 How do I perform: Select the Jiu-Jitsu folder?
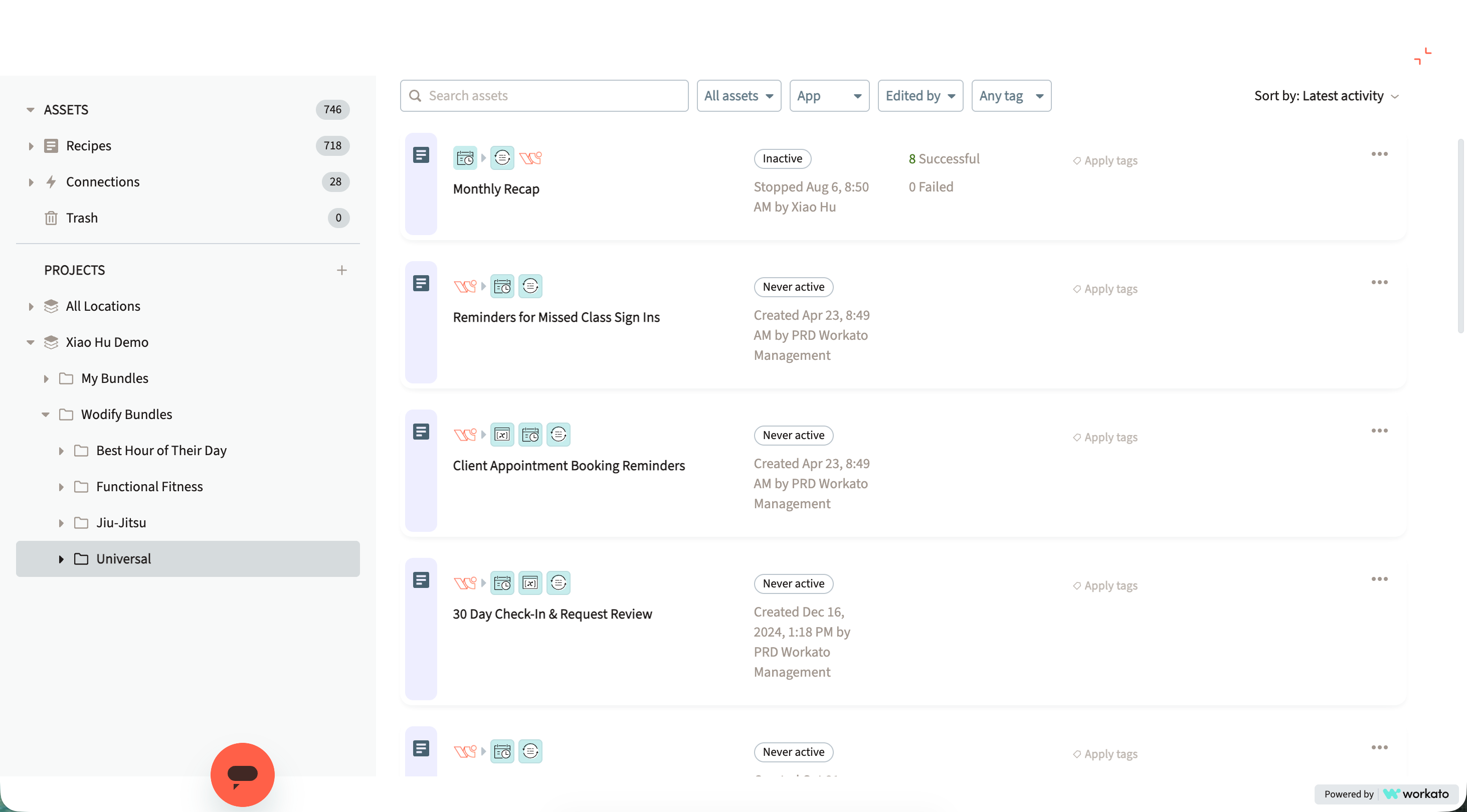pos(121,523)
